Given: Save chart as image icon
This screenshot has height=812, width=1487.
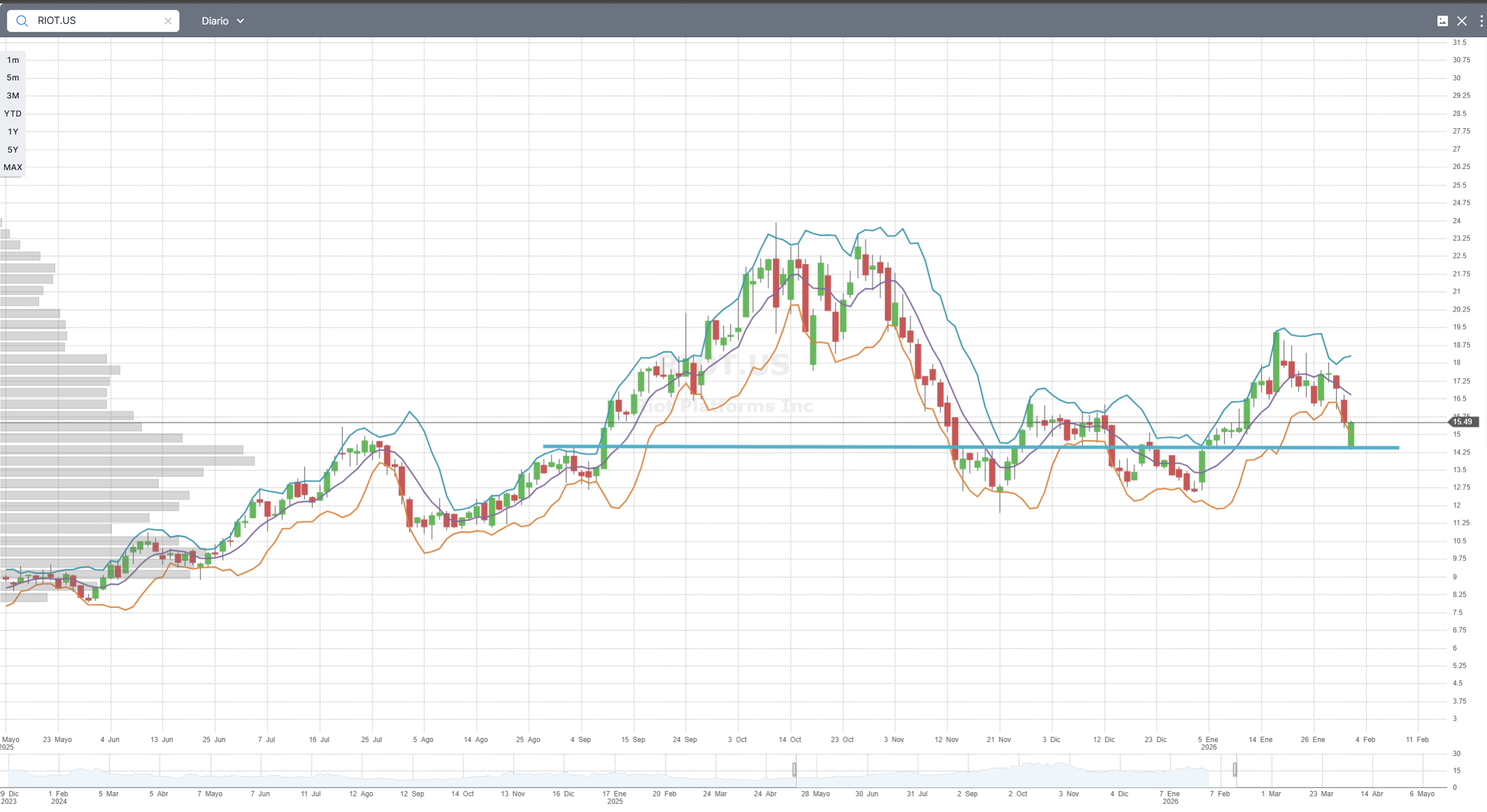Looking at the screenshot, I should [x=1442, y=21].
